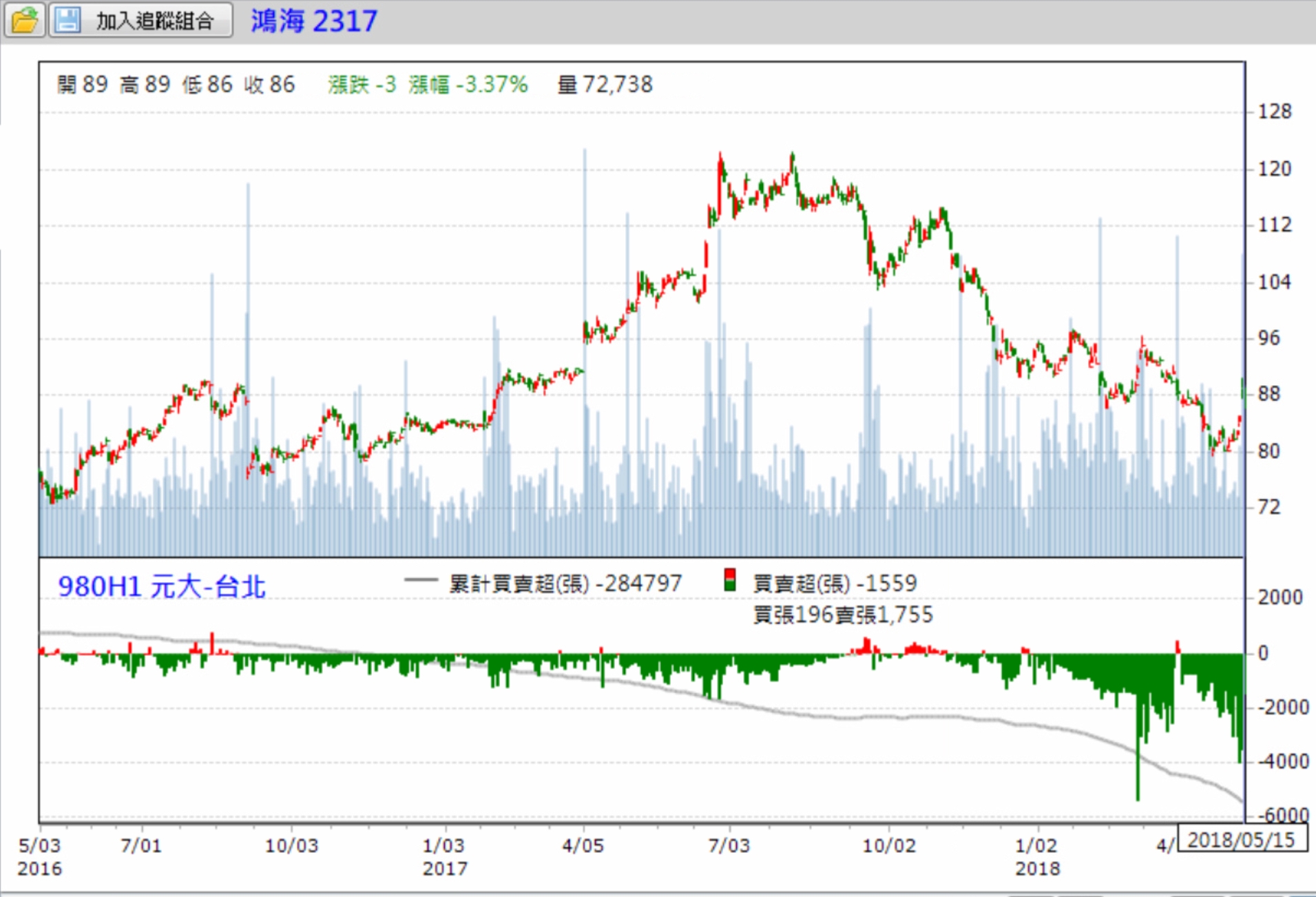Click the 1/03 2017 date axis label
This screenshot has width=1316, height=897.
[x=445, y=856]
